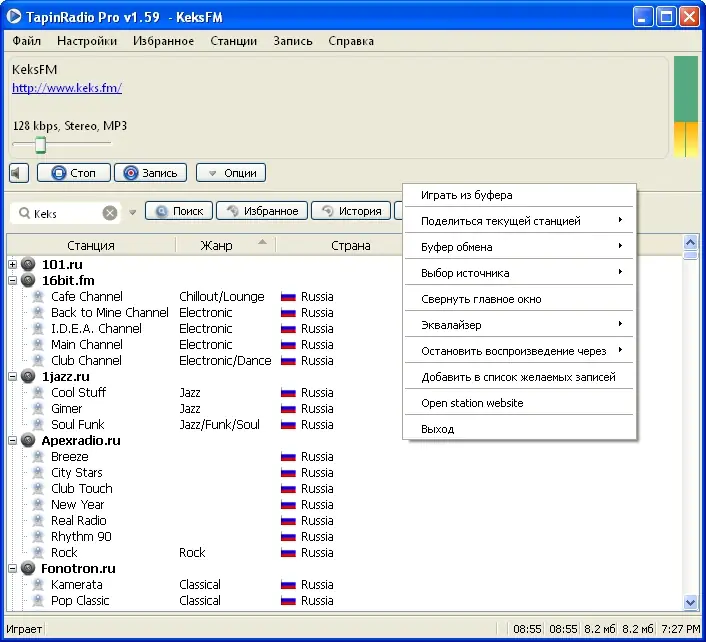The height and width of the screenshot is (642, 706).
Task: Start recording with the Запись button
Action: tap(150, 173)
